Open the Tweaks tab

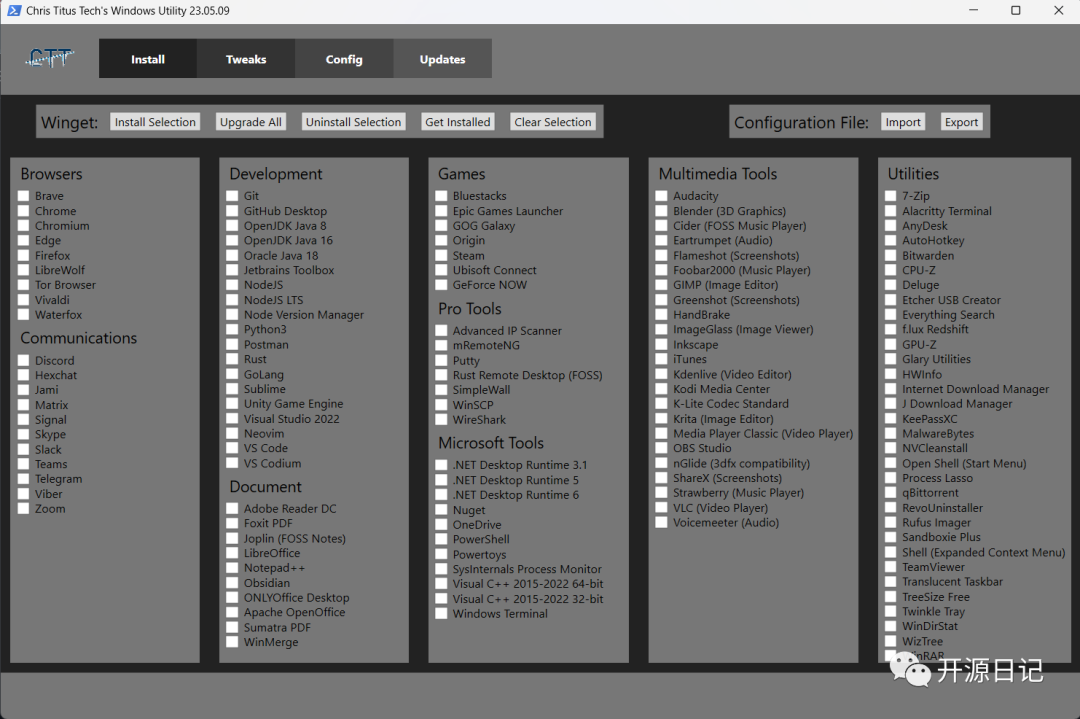point(246,59)
